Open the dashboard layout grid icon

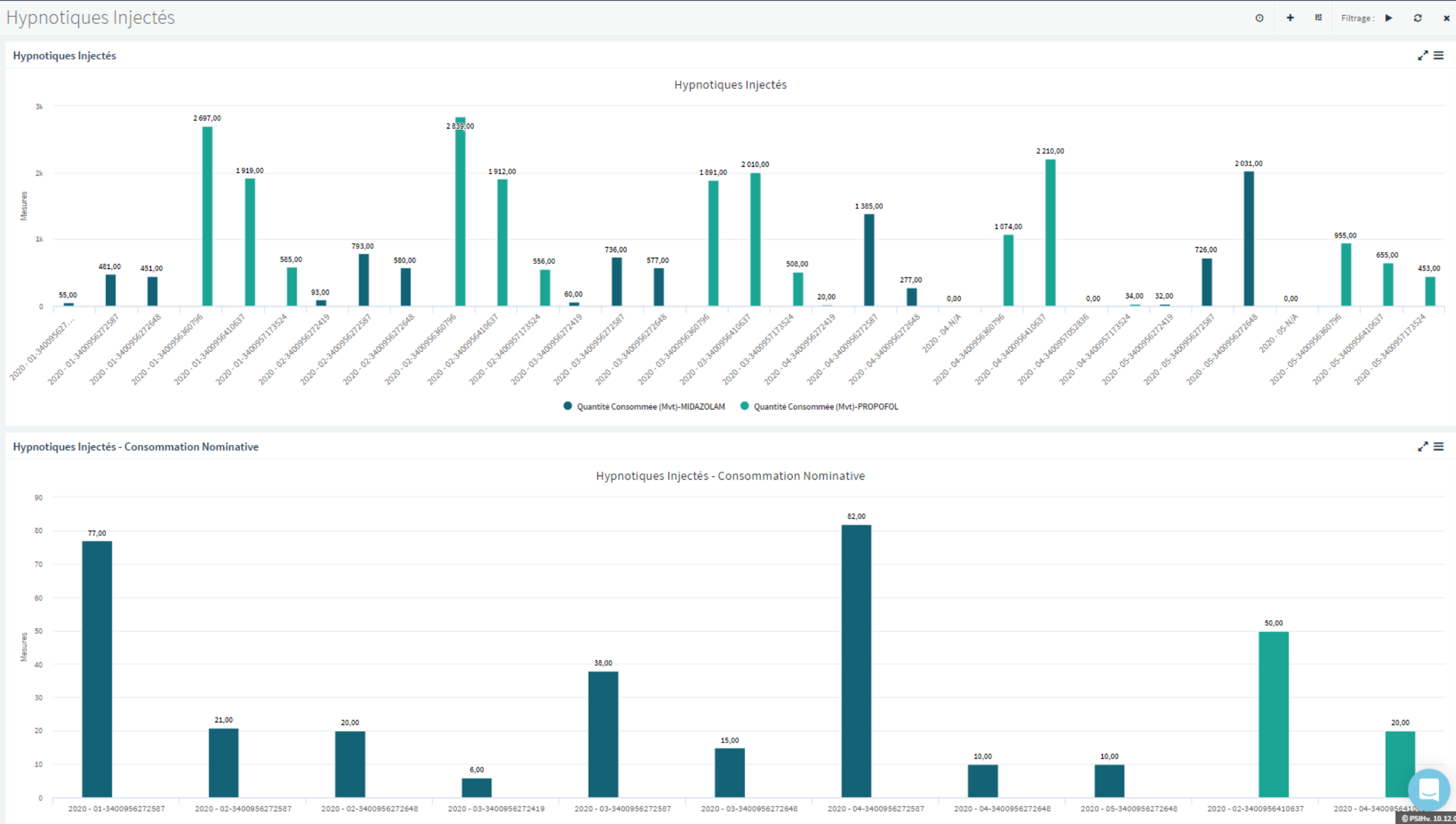[x=1318, y=18]
